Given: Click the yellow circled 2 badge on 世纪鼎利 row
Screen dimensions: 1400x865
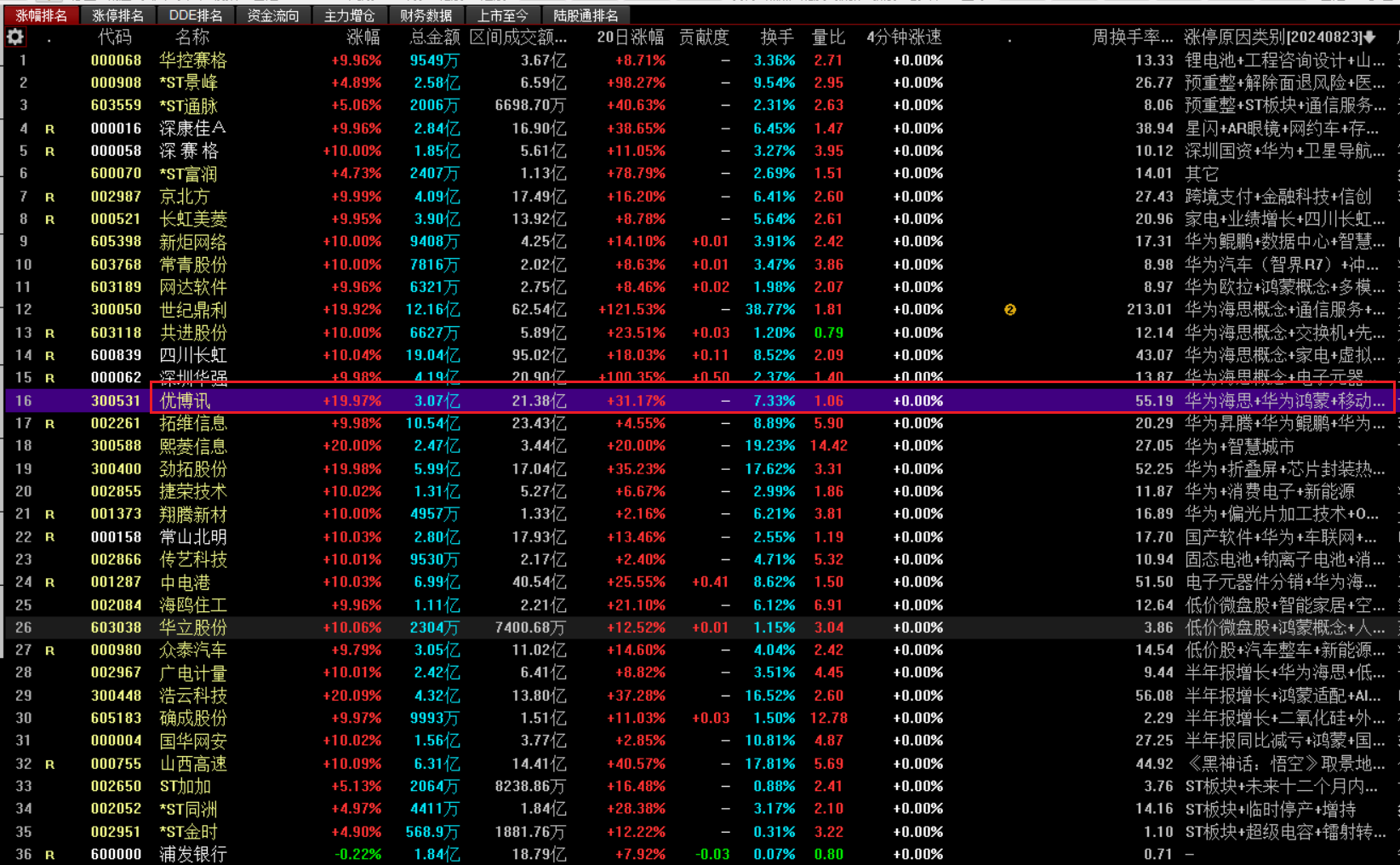Looking at the screenshot, I should (1010, 310).
